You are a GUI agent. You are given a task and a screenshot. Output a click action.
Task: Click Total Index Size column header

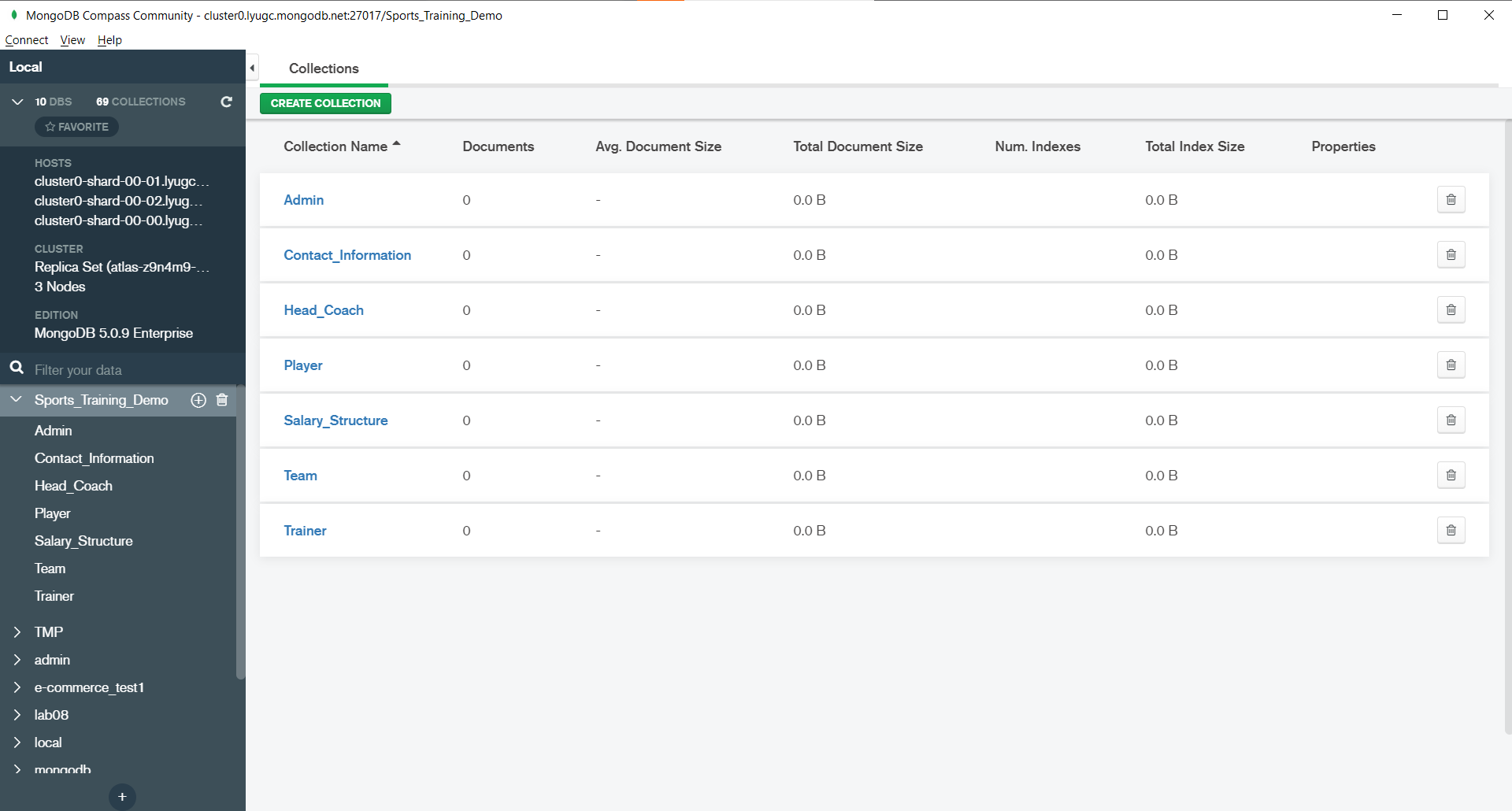tap(1195, 146)
